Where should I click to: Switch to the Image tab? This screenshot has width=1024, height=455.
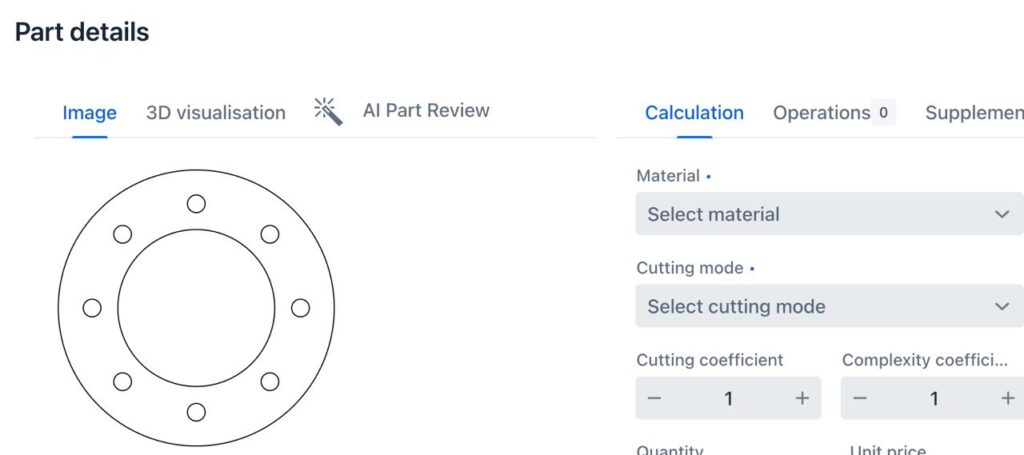(x=89, y=113)
